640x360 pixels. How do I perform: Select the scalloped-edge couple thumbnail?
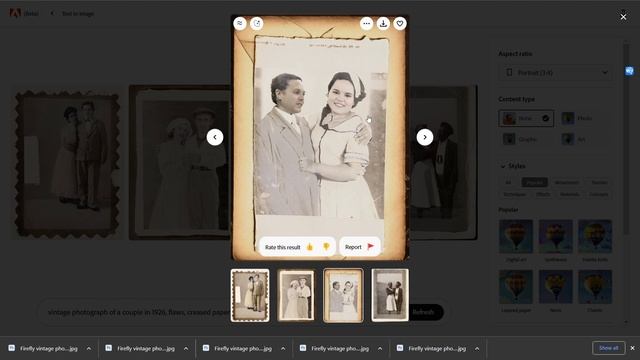click(250, 295)
